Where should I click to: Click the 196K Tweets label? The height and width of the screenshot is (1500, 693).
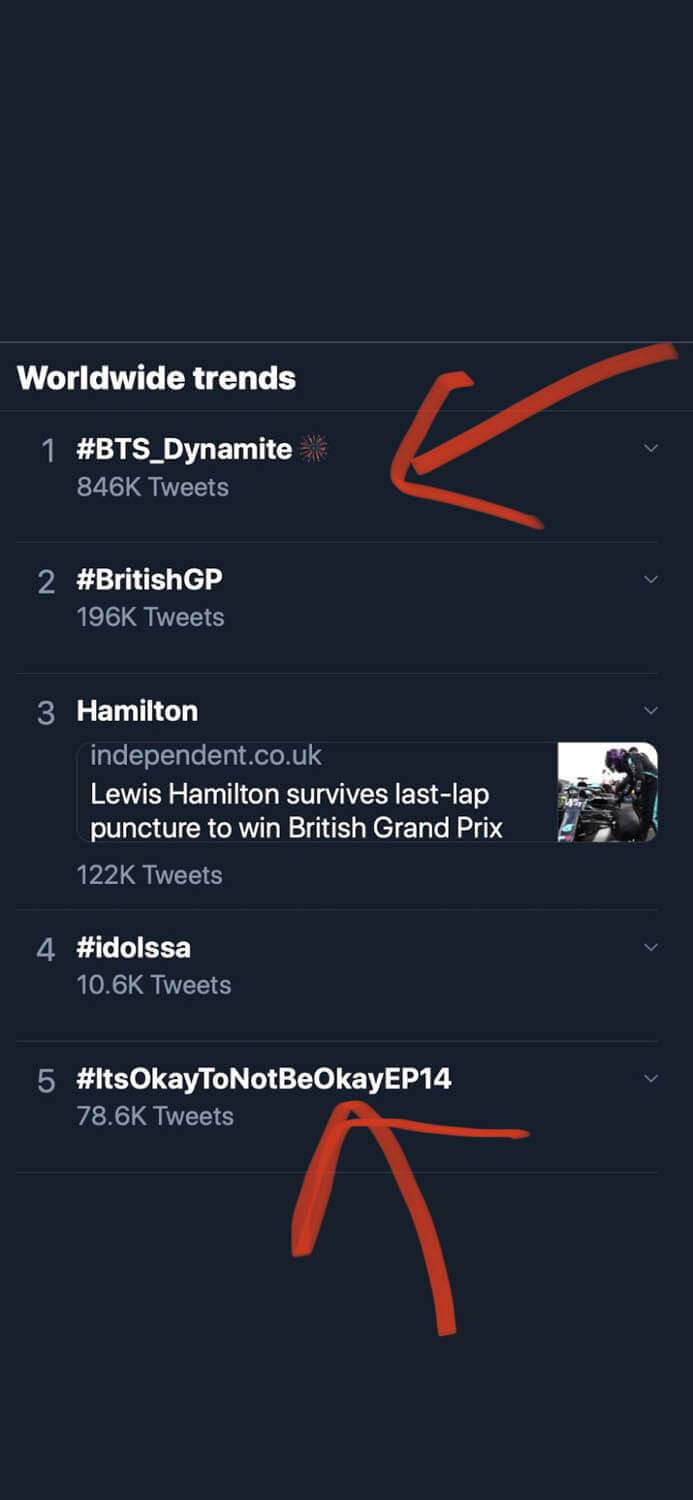tap(152, 617)
